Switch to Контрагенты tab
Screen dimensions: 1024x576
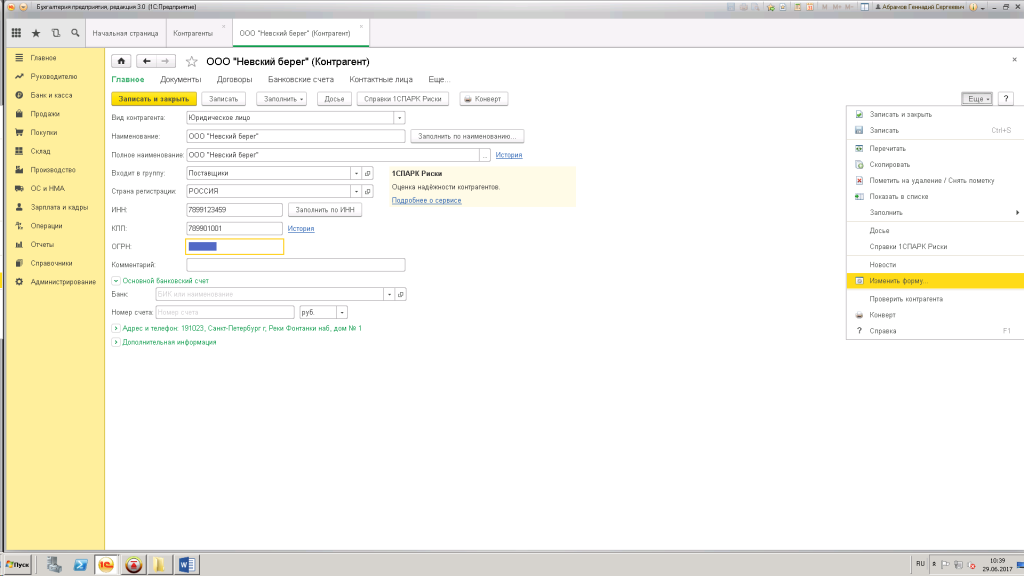(x=193, y=33)
